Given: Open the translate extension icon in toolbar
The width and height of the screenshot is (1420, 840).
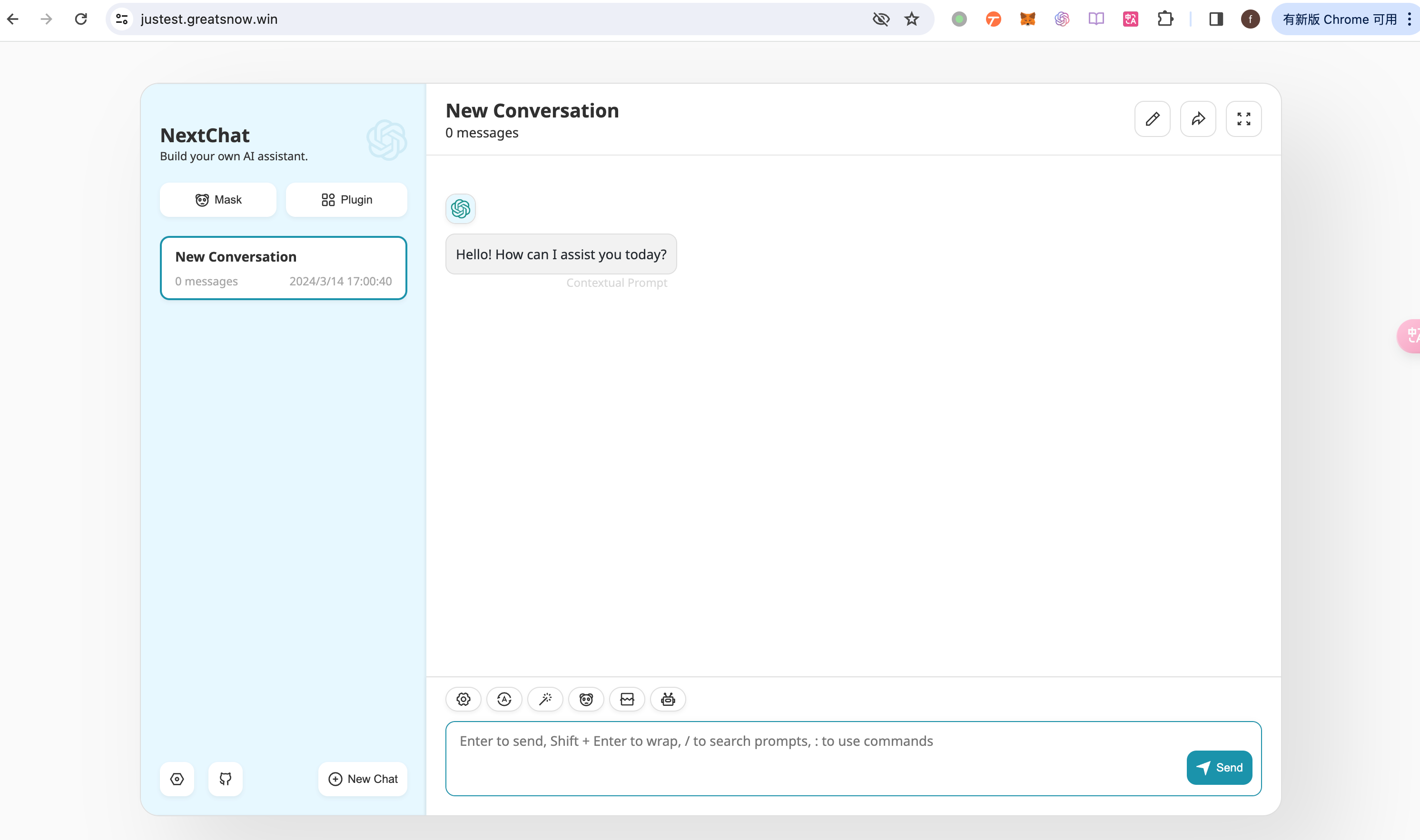Looking at the screenshot, I should coord(1131,19).
